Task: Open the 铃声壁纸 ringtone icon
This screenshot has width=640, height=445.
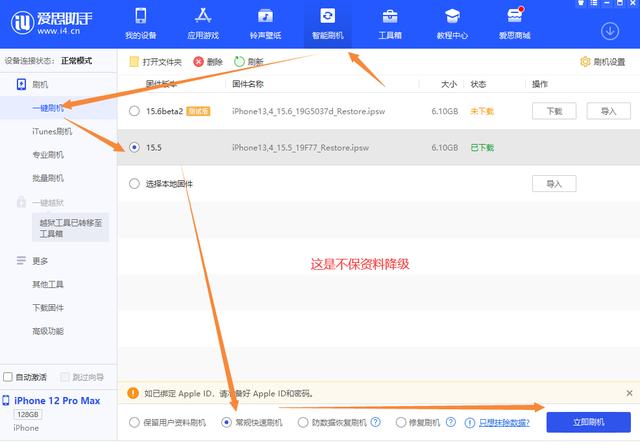Action: point(265,17)
